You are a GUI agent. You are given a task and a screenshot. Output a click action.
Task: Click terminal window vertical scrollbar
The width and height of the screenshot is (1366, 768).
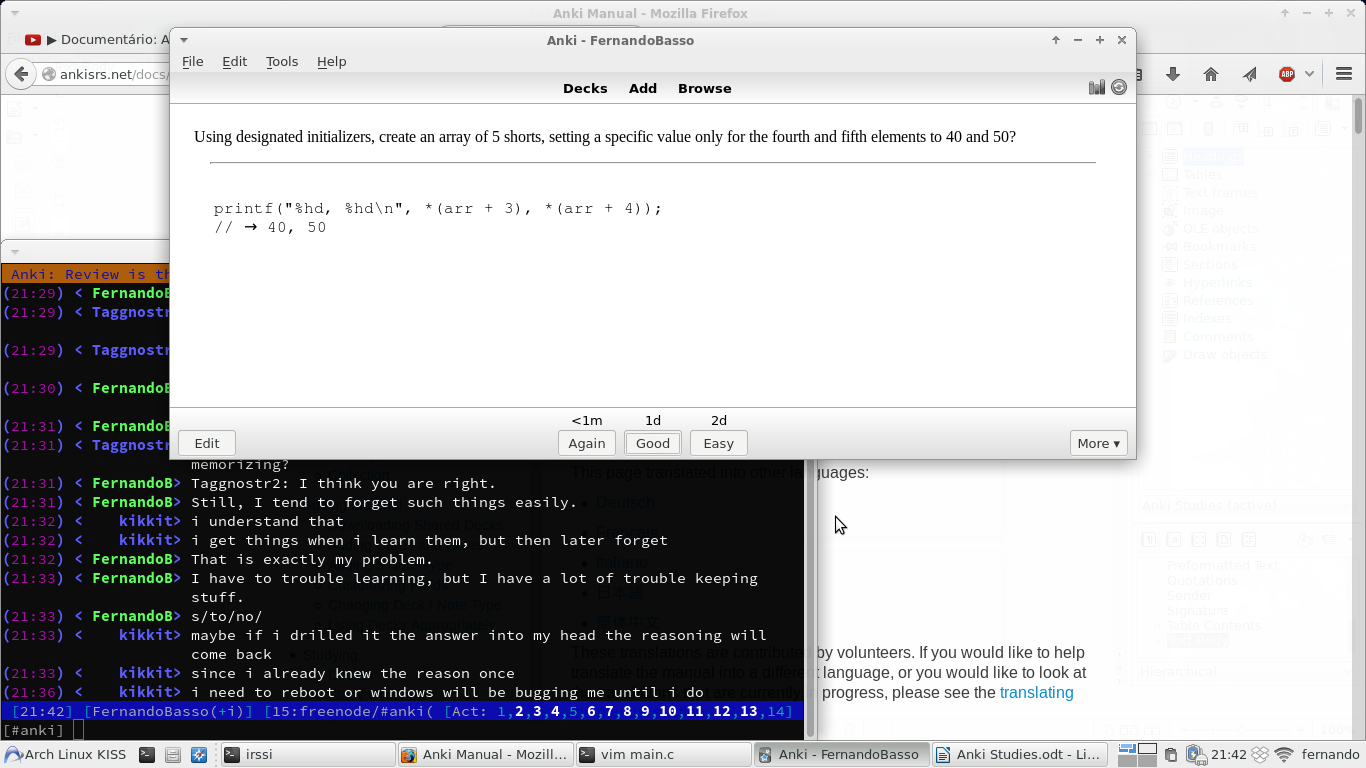(x=811, y=598)
